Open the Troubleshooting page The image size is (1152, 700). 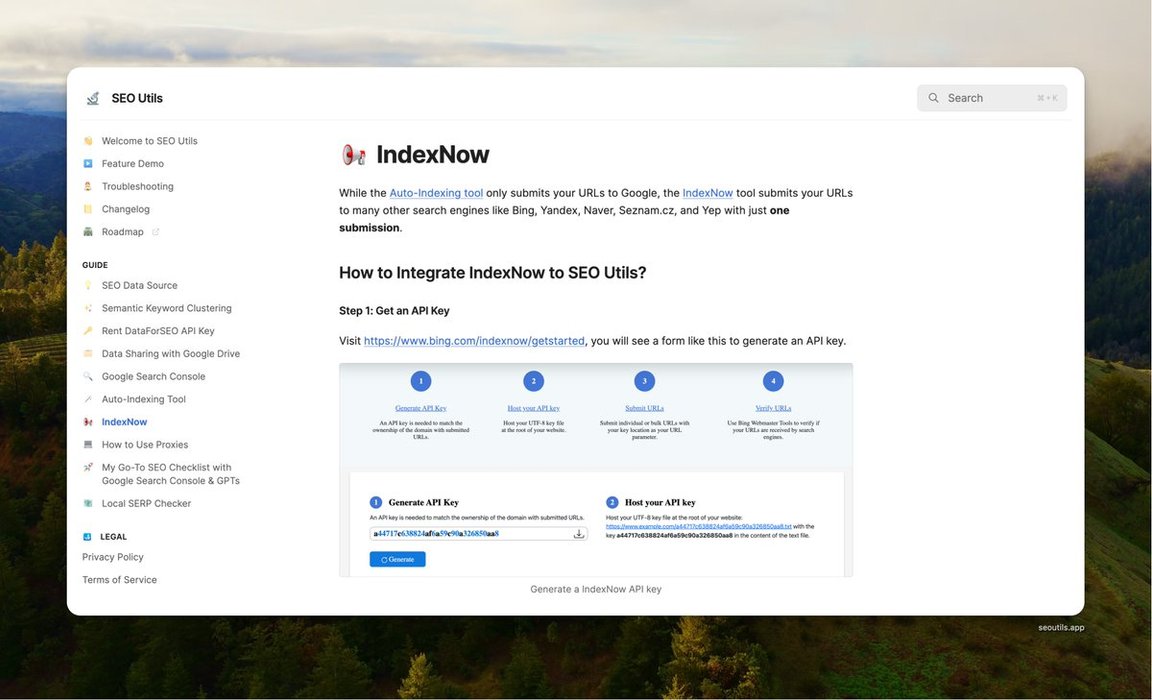137,187
